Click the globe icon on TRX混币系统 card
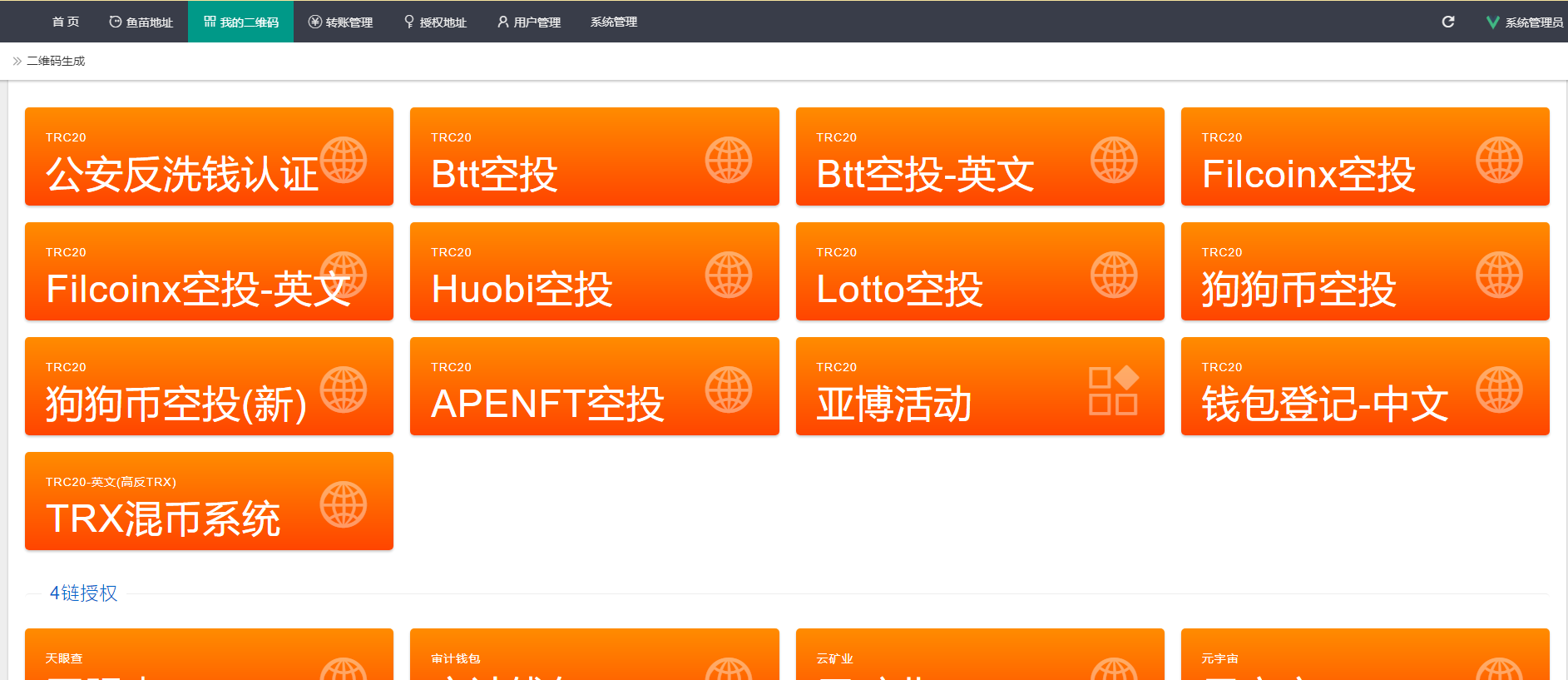Viewport: 1568px width, 680px height. [x=344, y=504]
